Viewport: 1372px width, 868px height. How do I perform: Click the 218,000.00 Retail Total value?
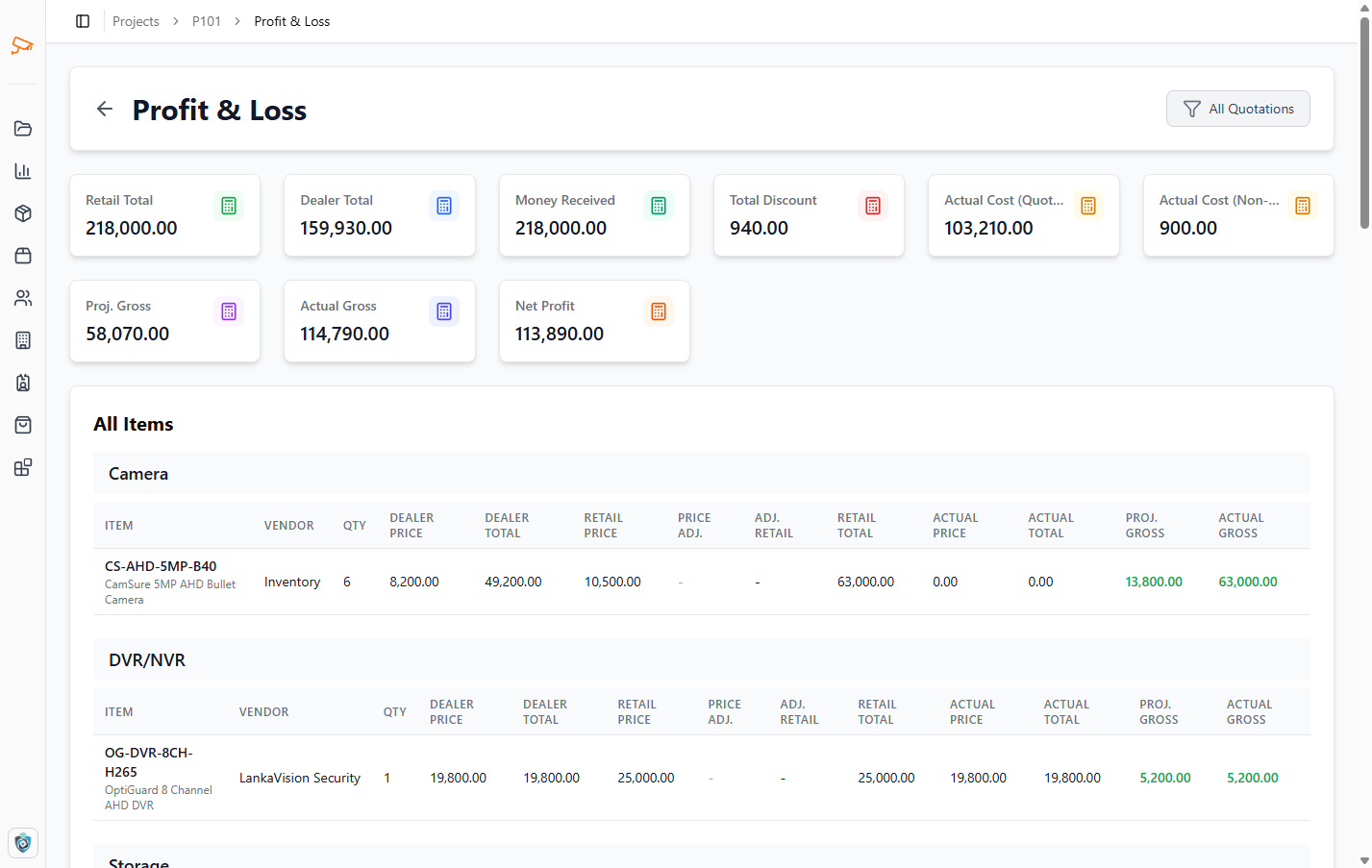click(132, 228)
